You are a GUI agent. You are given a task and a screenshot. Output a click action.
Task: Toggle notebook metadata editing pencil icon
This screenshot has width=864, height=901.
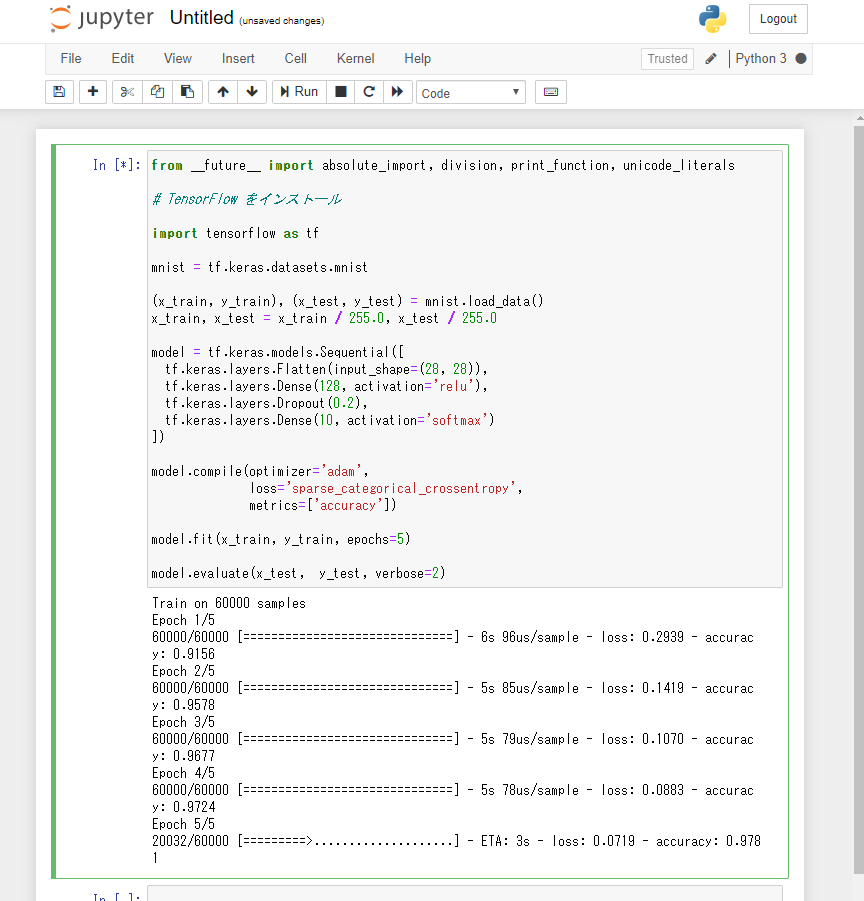(712, 59)
